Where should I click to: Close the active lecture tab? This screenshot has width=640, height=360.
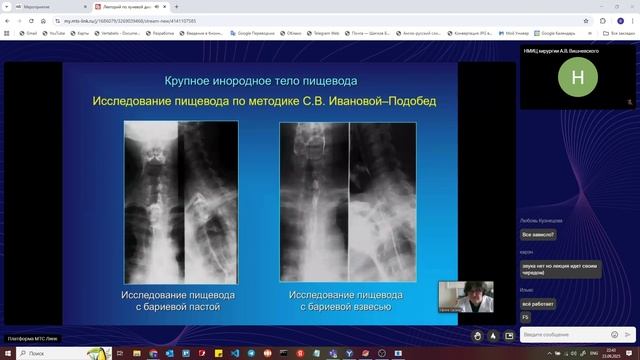pos(164,7)
